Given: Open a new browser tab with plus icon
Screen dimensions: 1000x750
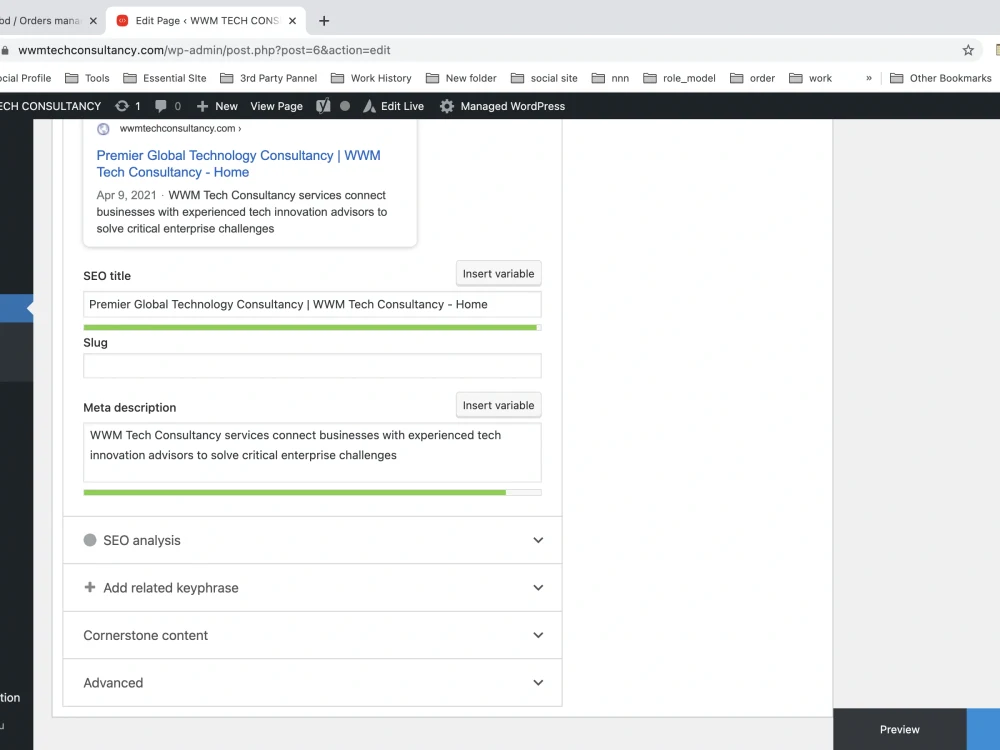Looking at the screenshot, I should [x=324, y=21].
